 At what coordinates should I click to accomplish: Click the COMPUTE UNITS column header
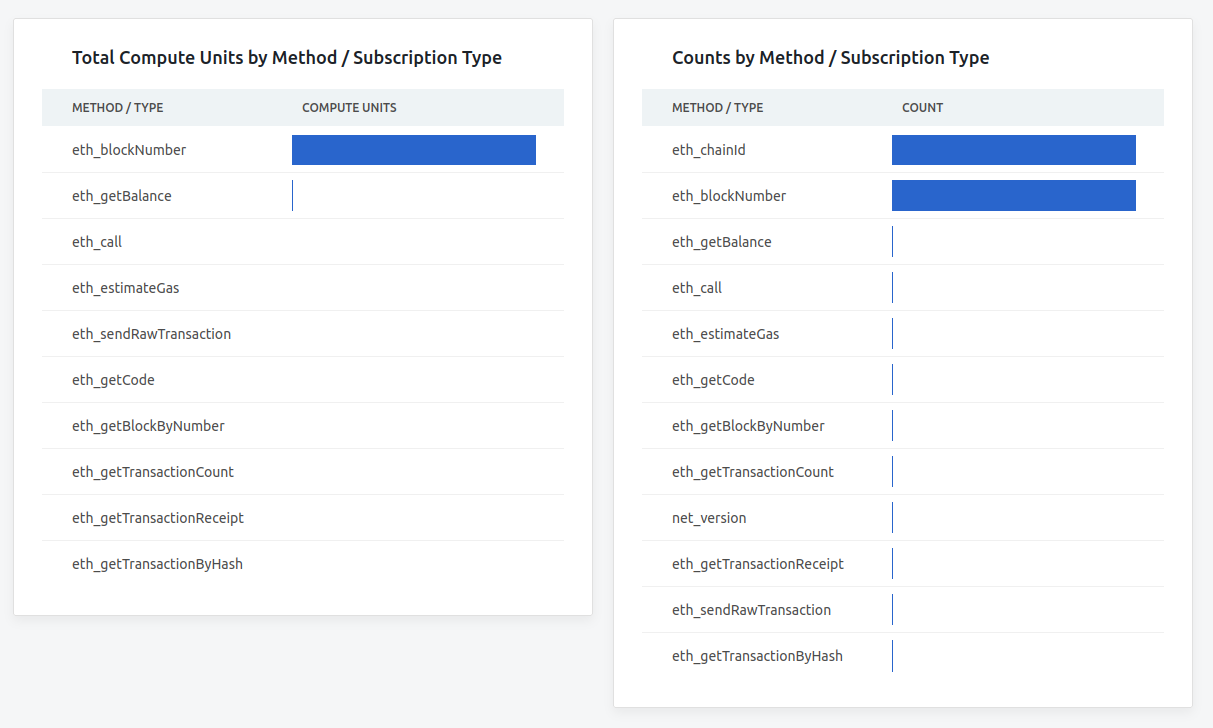pos(349,107)
